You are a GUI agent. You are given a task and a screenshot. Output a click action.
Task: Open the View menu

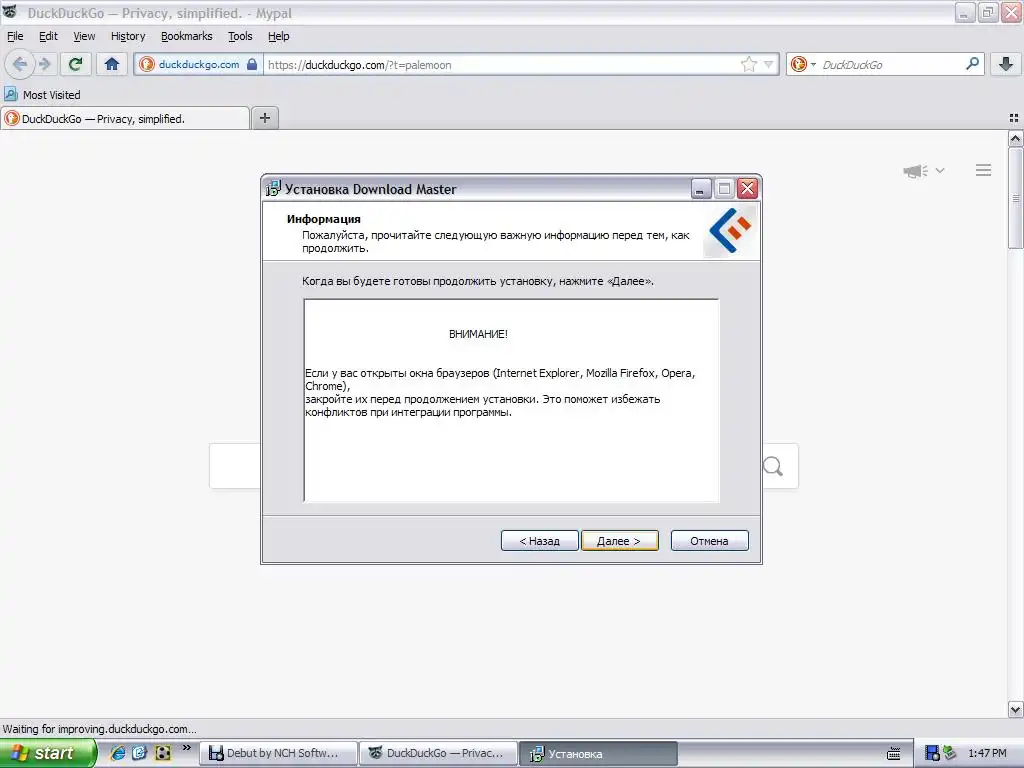pos(84,36)
